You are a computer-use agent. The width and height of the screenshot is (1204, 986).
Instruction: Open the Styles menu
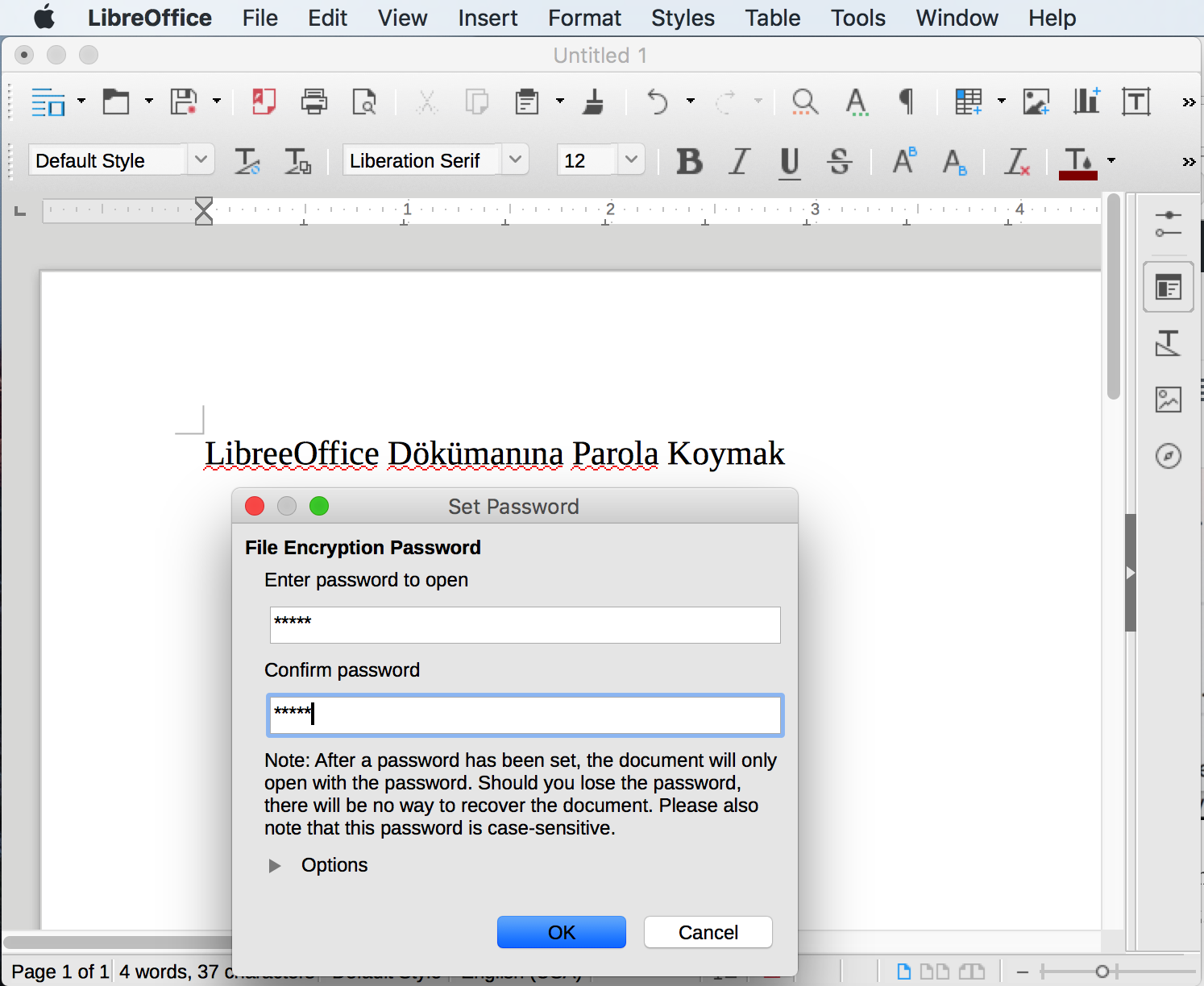[683, 18]
